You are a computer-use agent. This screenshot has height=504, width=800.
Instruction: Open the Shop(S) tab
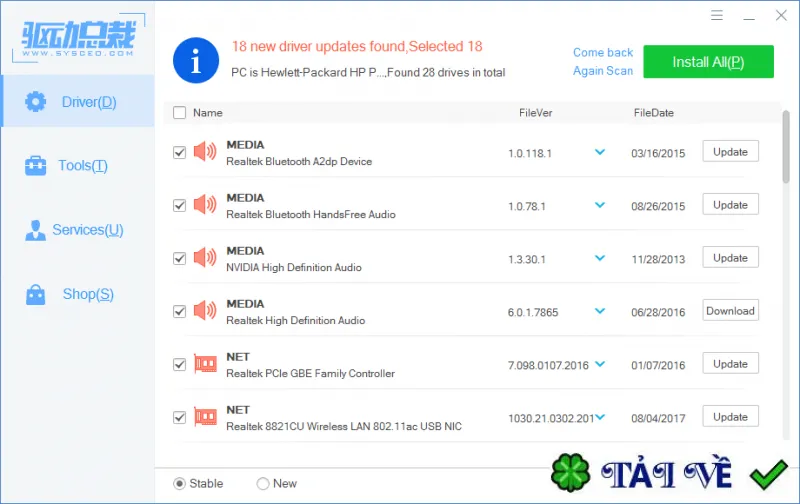(78, 294)
